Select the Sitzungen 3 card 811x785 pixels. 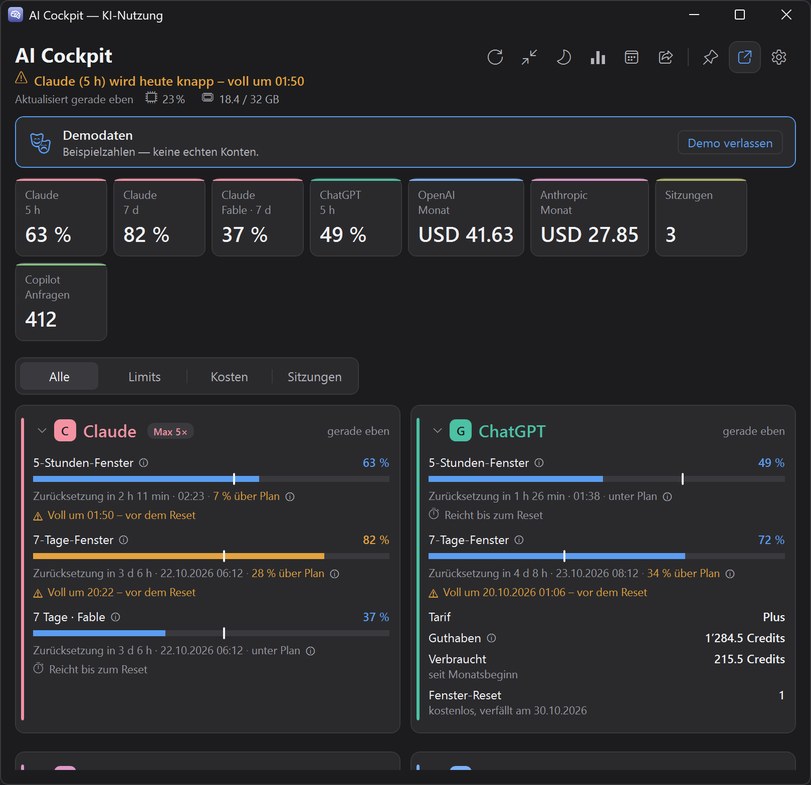tap(701, 217)
